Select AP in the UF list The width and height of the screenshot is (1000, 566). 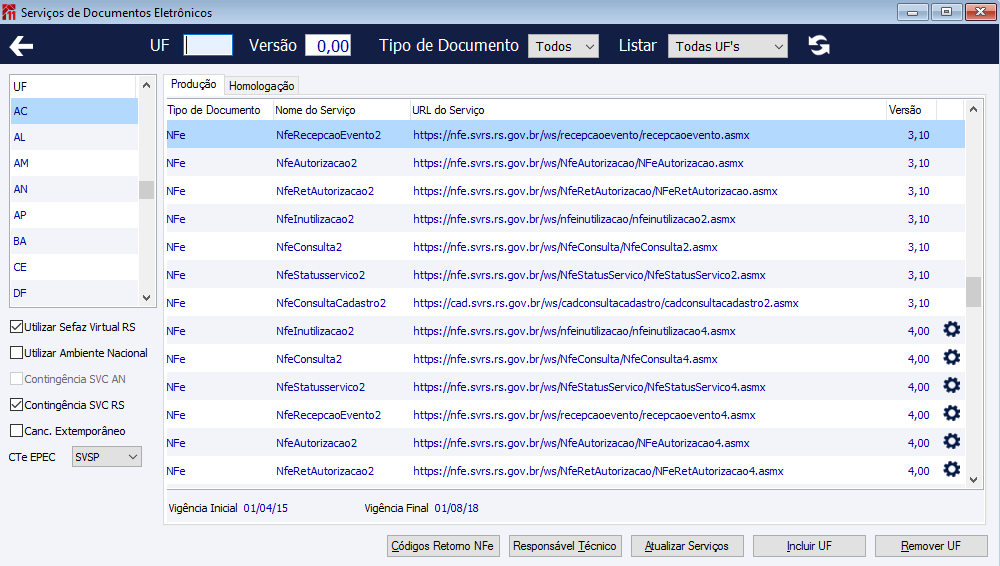click(74, 215)
